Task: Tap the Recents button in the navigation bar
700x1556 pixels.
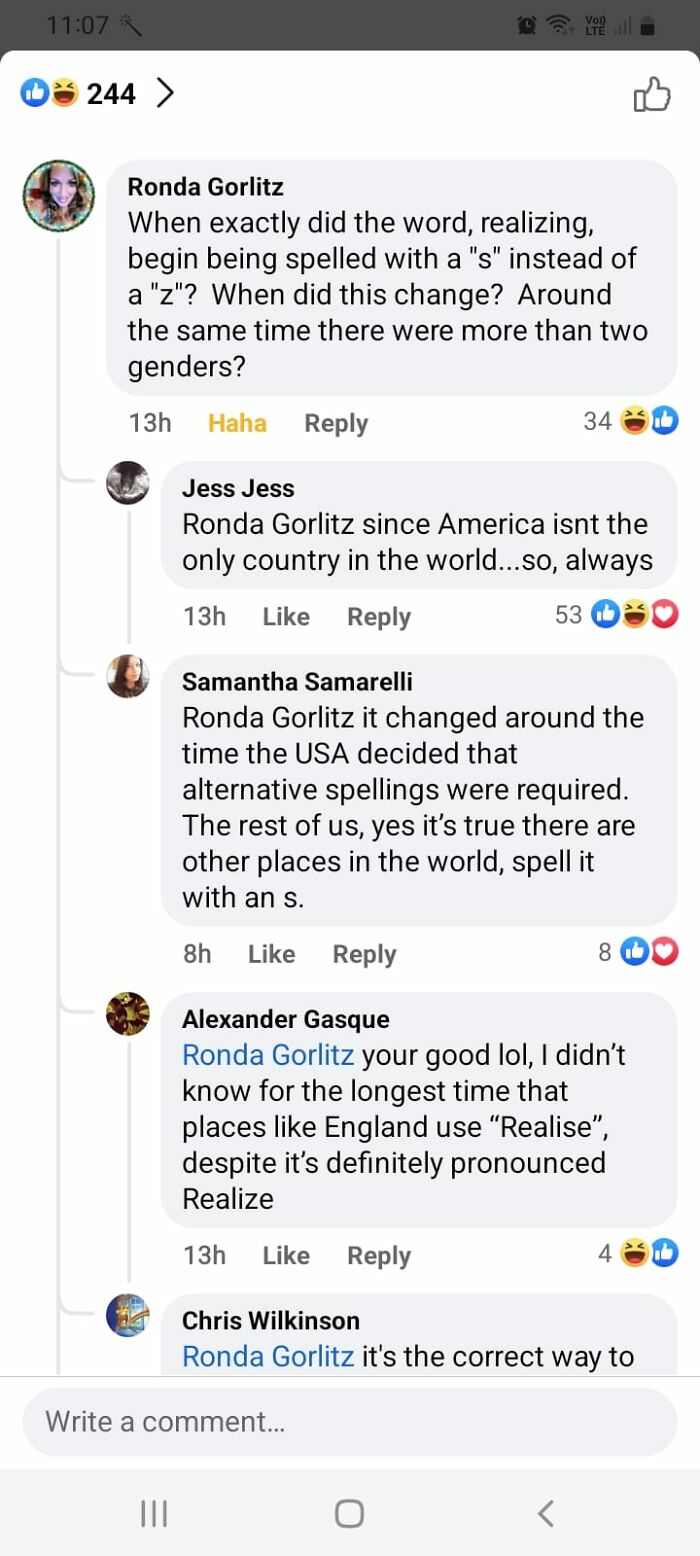Action: point(154,1513)
